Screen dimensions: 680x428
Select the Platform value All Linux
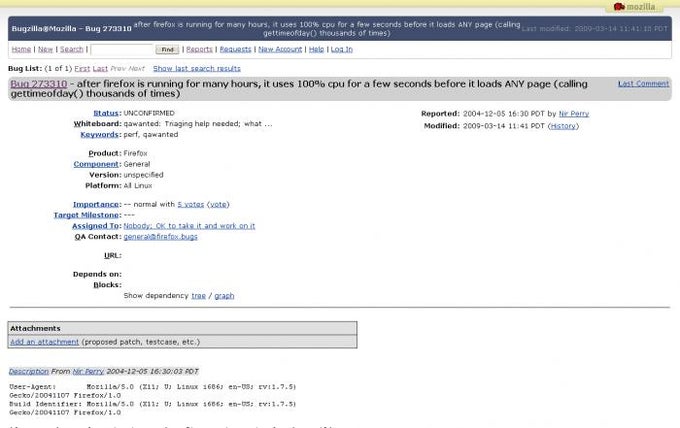pyautogui.click(x=138, y=186)
